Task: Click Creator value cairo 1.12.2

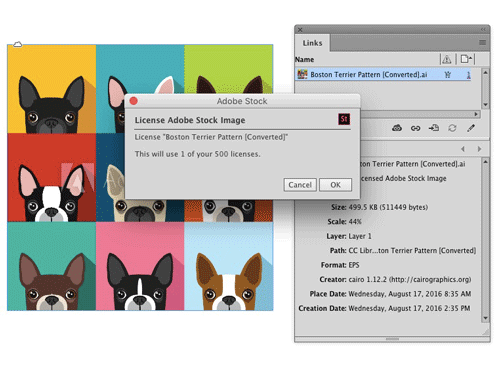Action: [x=410, y=279]
